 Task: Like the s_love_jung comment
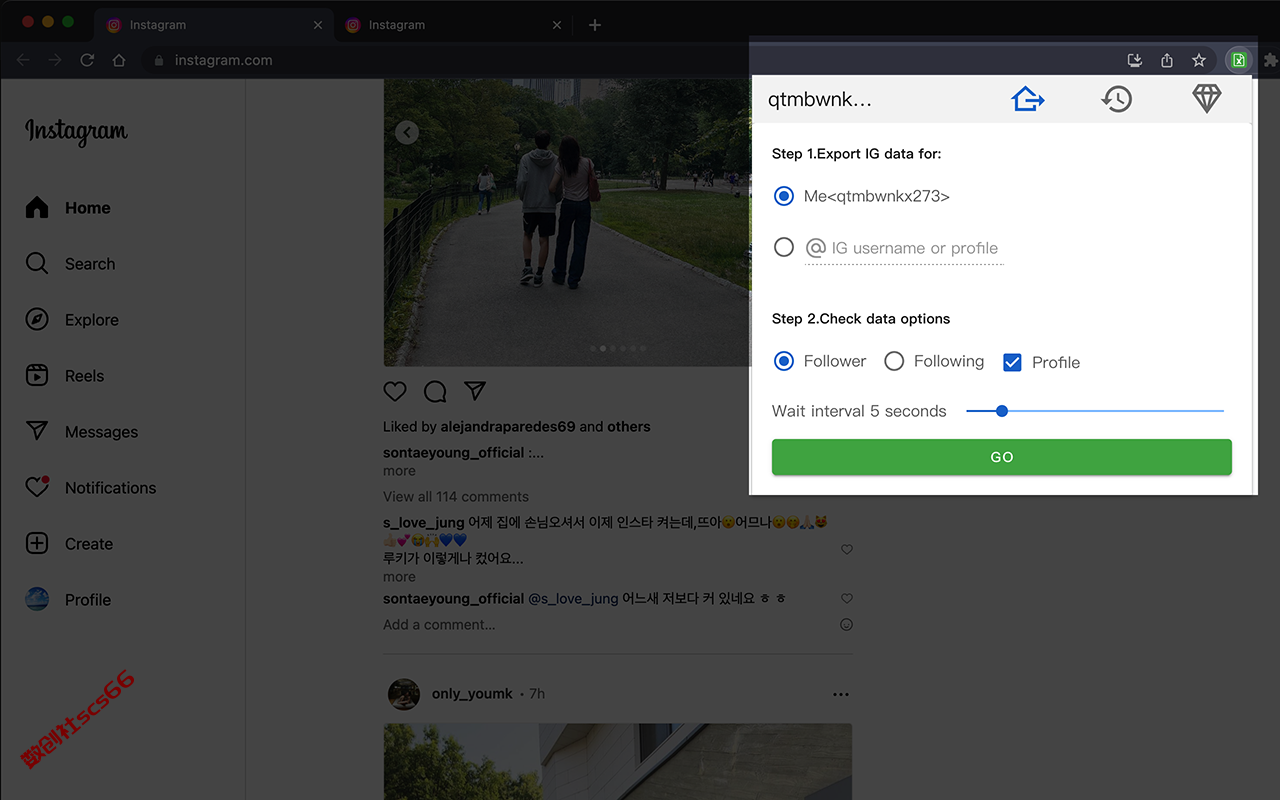(x=847, y=549)
